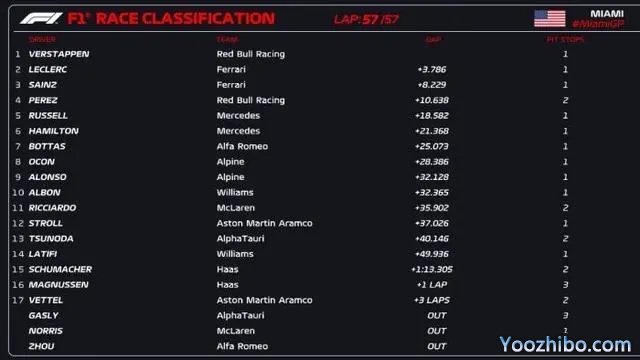Click the PIT STOPS column header

point(565,40)
